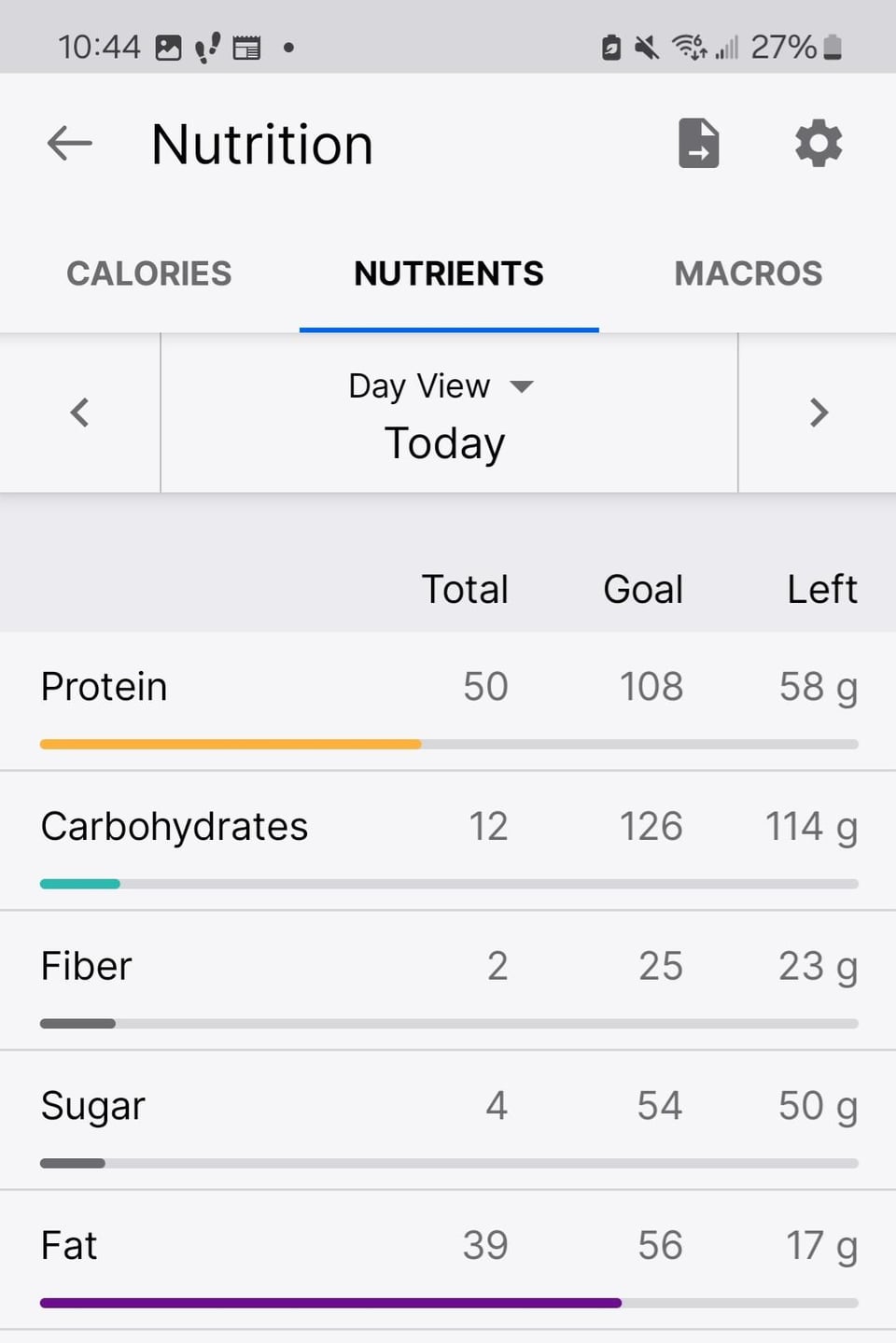Select the Nutrients tab
The height and width of the screenshot is (1343, 896).
pyautogui.click(x=449, y=273)
